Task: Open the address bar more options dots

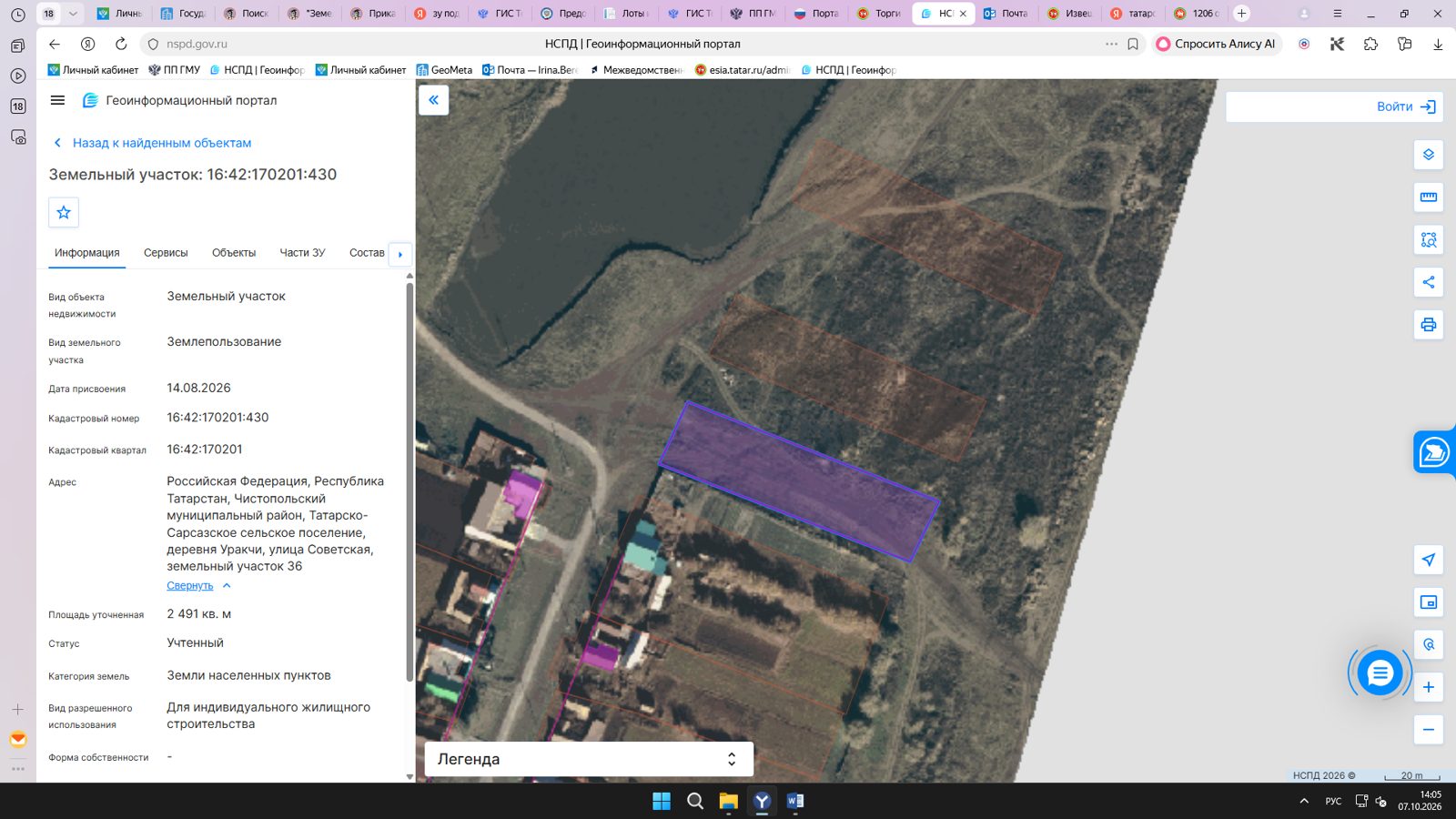Action: coord(1111,44)
